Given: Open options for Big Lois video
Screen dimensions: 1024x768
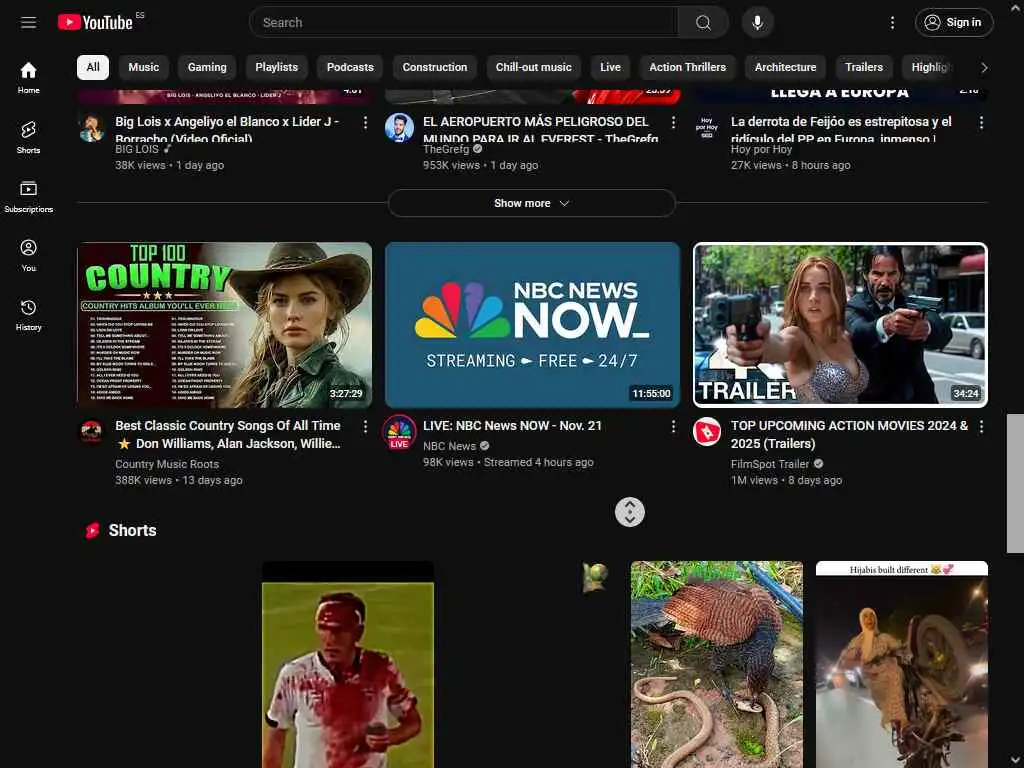Looking at the screenshot, I should [365, 123].
